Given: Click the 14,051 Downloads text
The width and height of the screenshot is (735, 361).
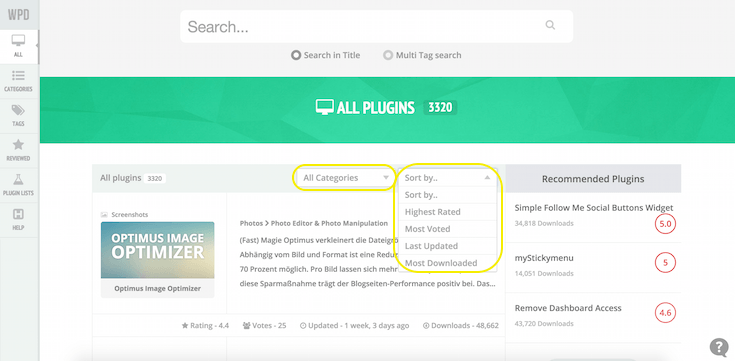Looking at the screenshot, I should (x=544, y=273).
